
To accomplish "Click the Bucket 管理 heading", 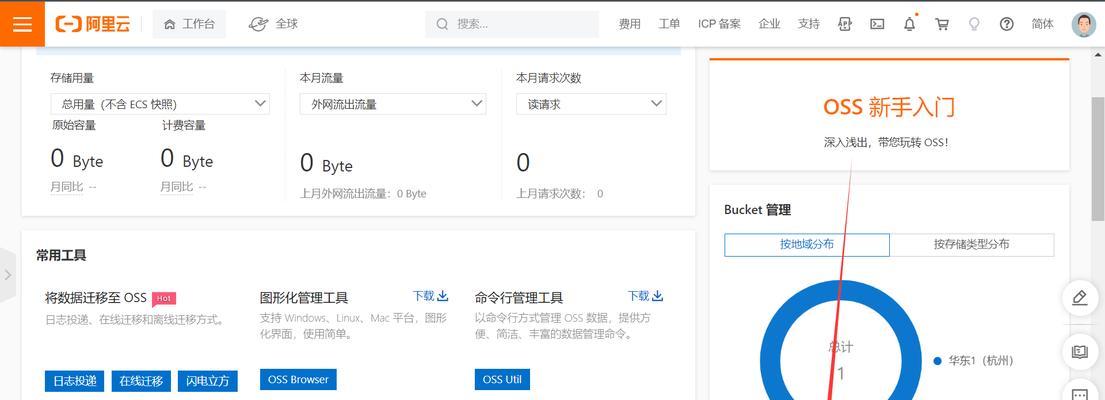I will (758, 210).
